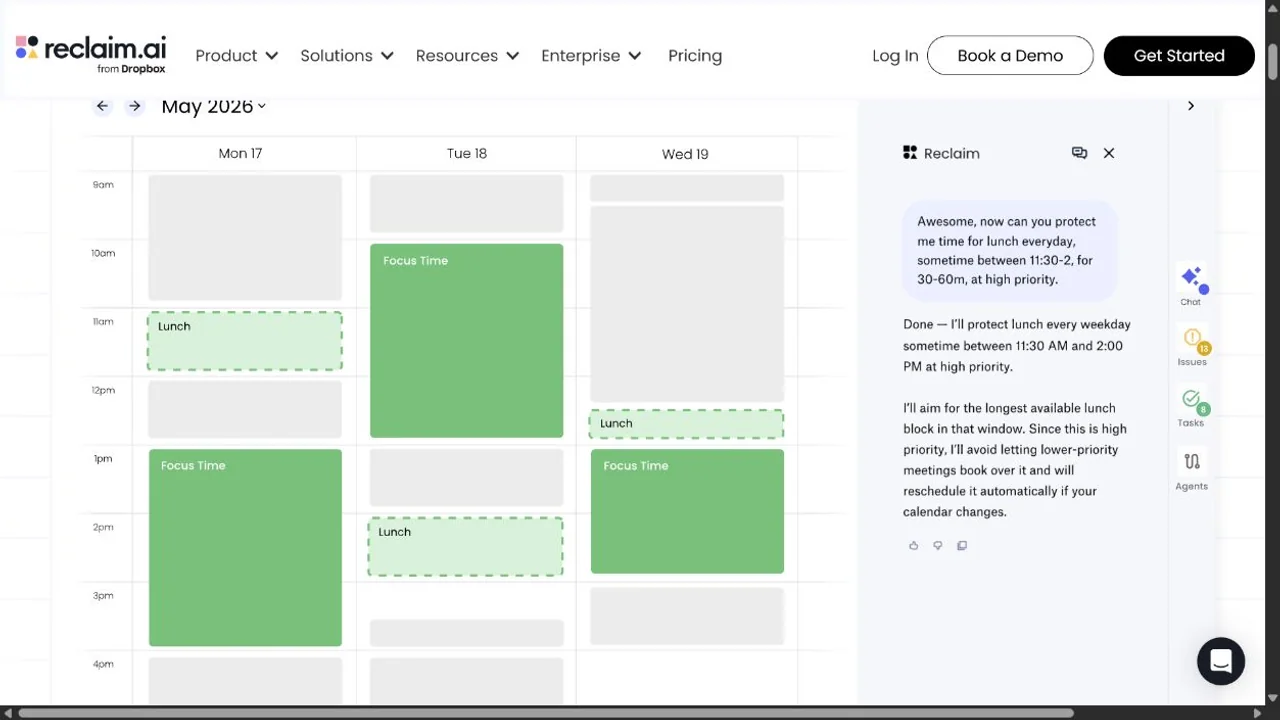Viewport: 1280px width, 720px height.
Task: Select the Tuesday Lunch event
Action: (465, 546)
